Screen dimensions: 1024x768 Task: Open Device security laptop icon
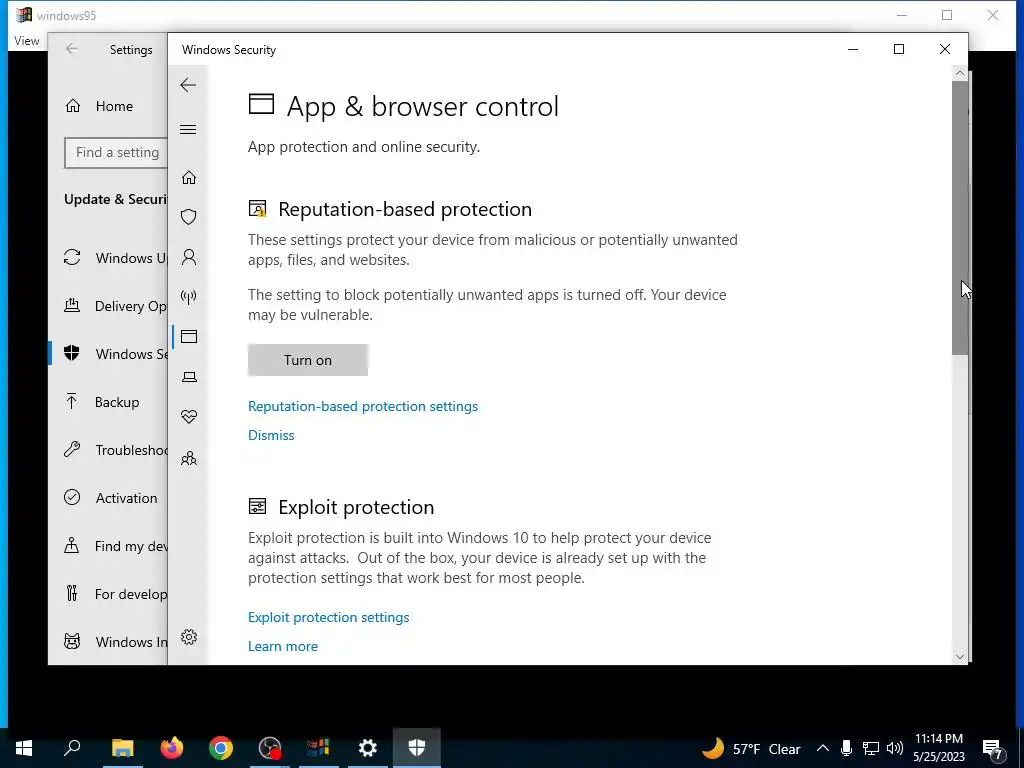(x=189, y=377)
